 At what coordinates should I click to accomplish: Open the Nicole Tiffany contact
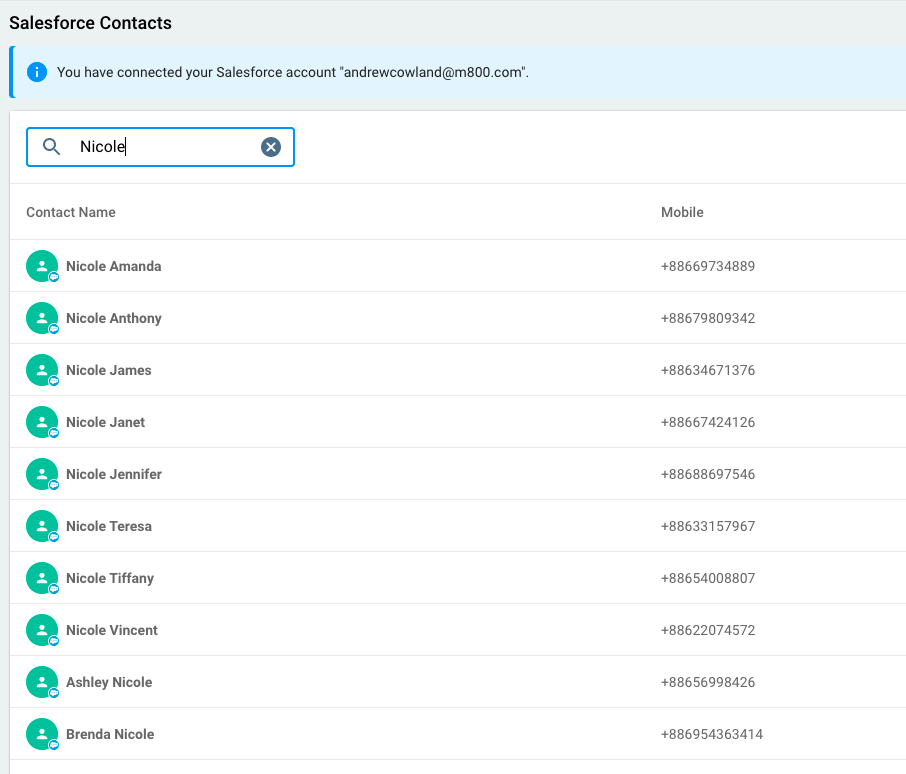pos(110,578)
